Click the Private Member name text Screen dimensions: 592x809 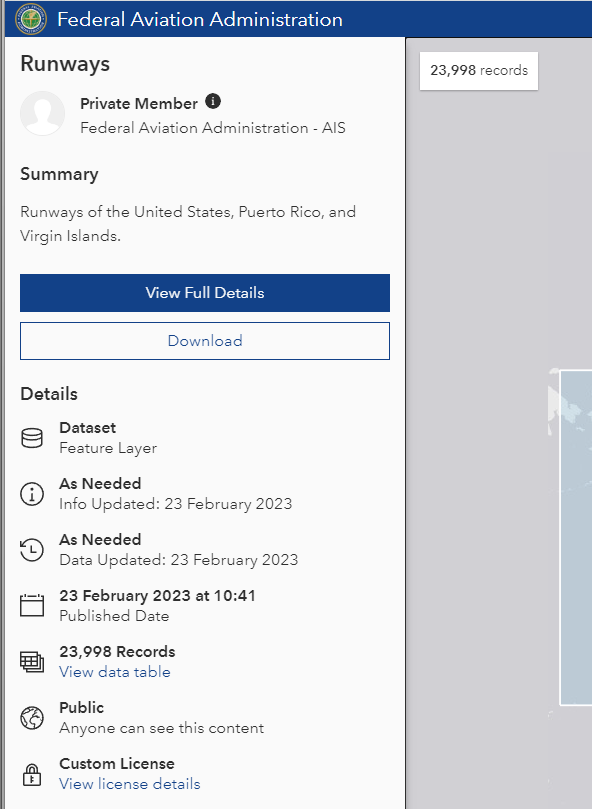coord(139,104)
